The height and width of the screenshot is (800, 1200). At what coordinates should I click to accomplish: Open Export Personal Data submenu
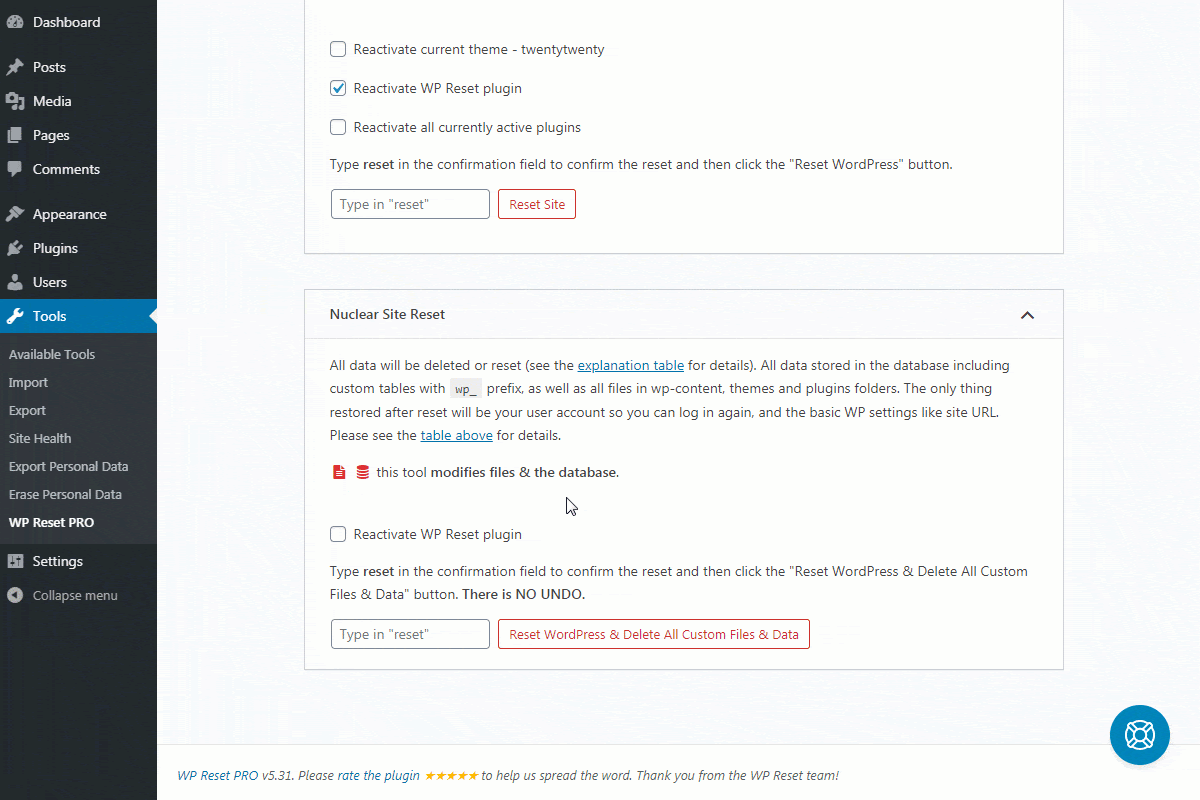tap(68, 466)
